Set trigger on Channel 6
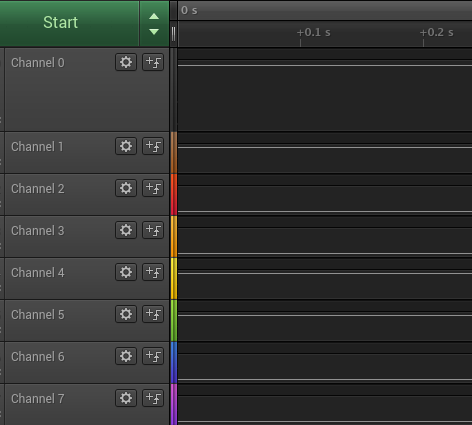The image size is (472, 425). [153, 356]
